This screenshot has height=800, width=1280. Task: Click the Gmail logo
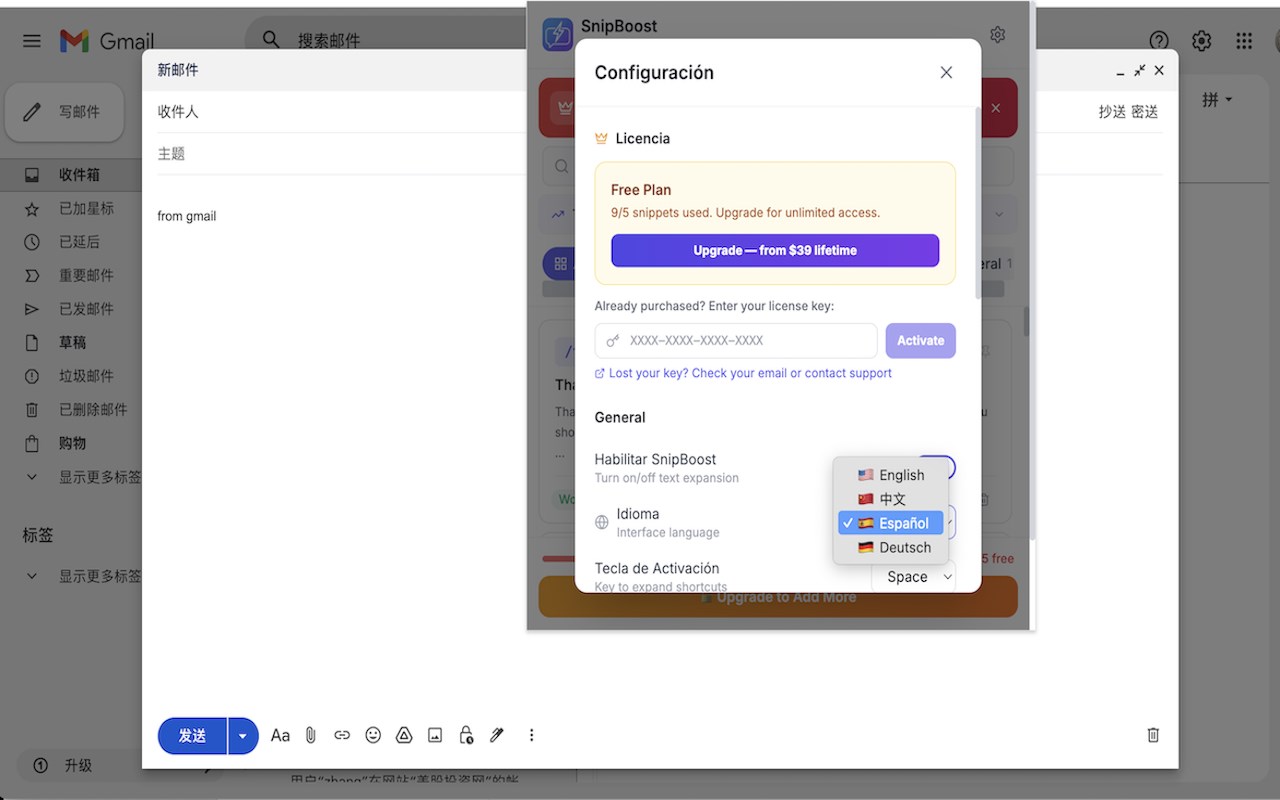(x=107, y=41)
